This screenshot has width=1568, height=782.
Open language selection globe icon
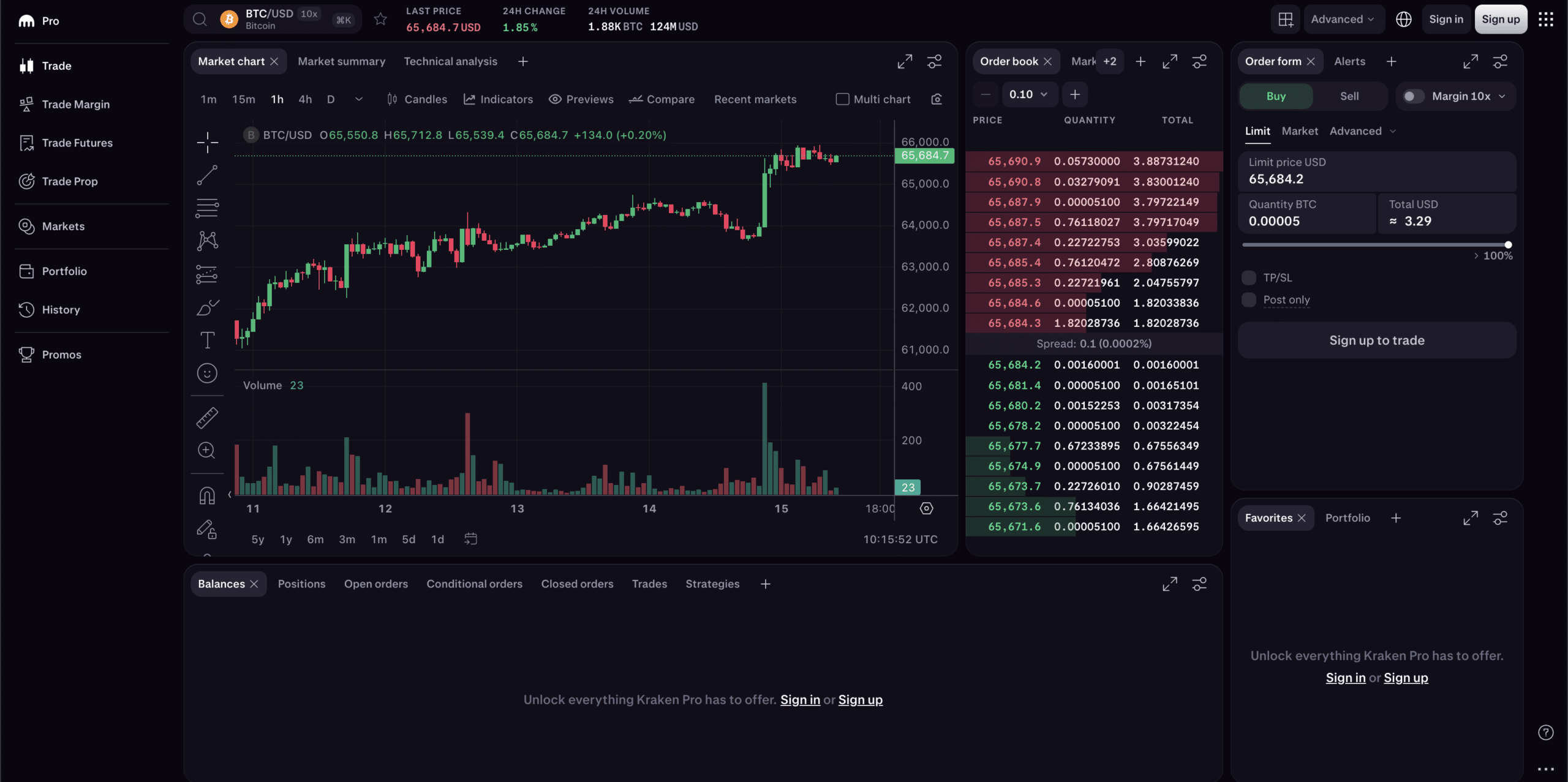[1403, 19]
